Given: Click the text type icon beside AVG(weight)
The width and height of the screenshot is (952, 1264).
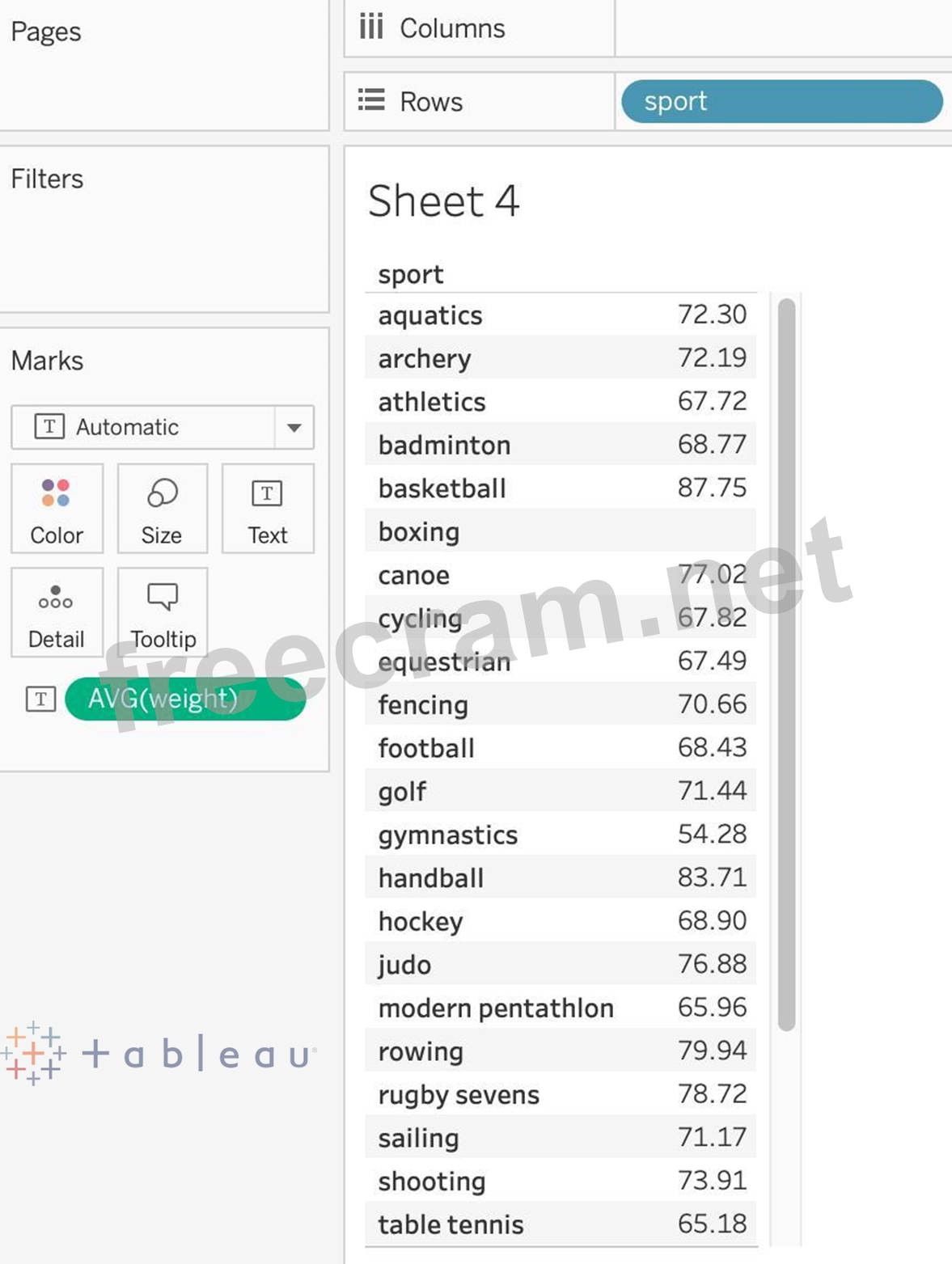Looking at the screenshot, I should [40, 699].
